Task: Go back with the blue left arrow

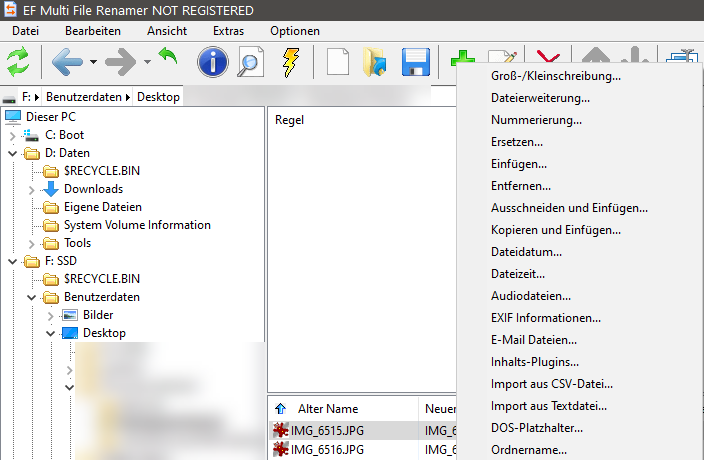Action: tap(67, 61)
